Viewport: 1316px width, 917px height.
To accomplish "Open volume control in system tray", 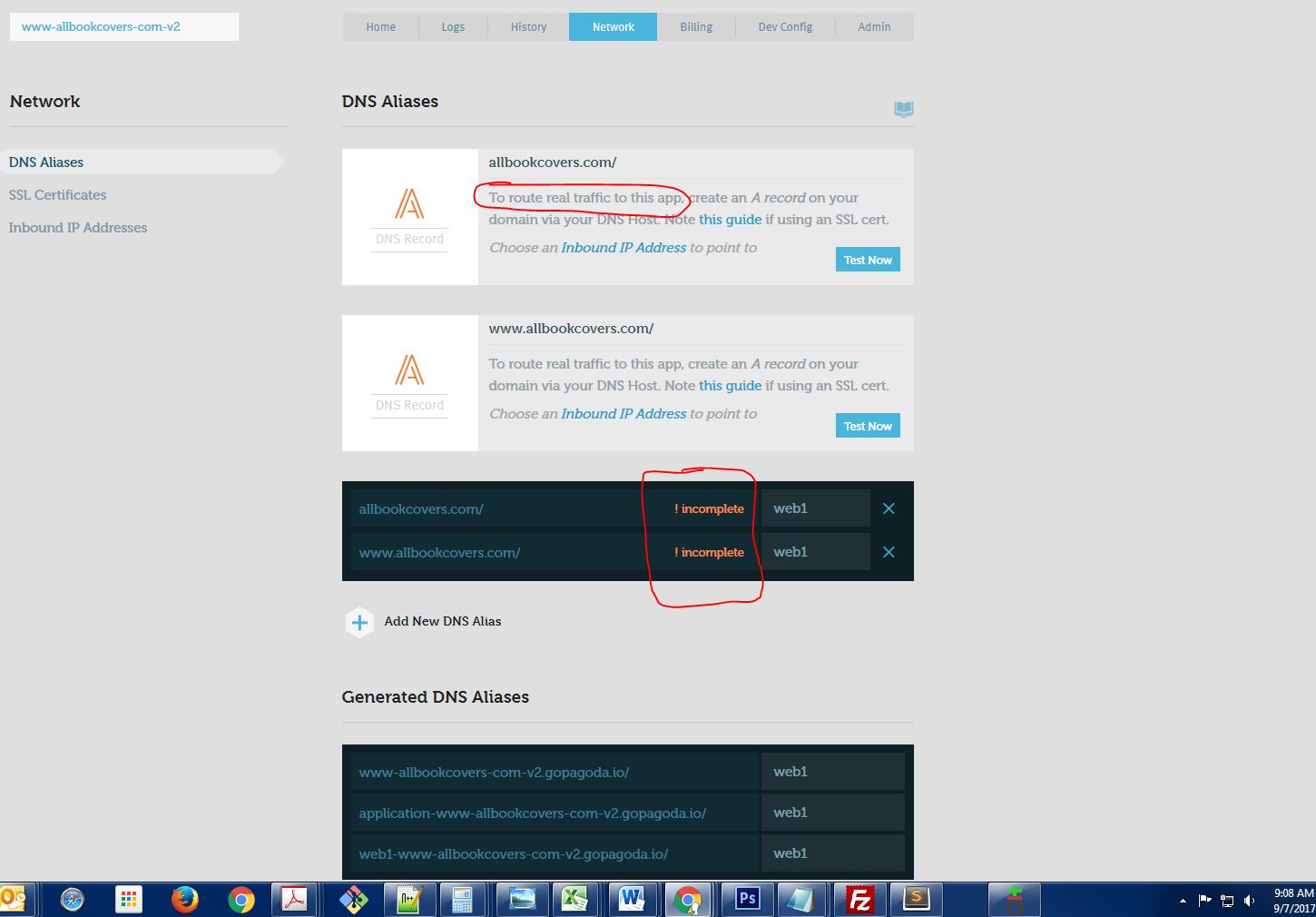I will 1250,900.
